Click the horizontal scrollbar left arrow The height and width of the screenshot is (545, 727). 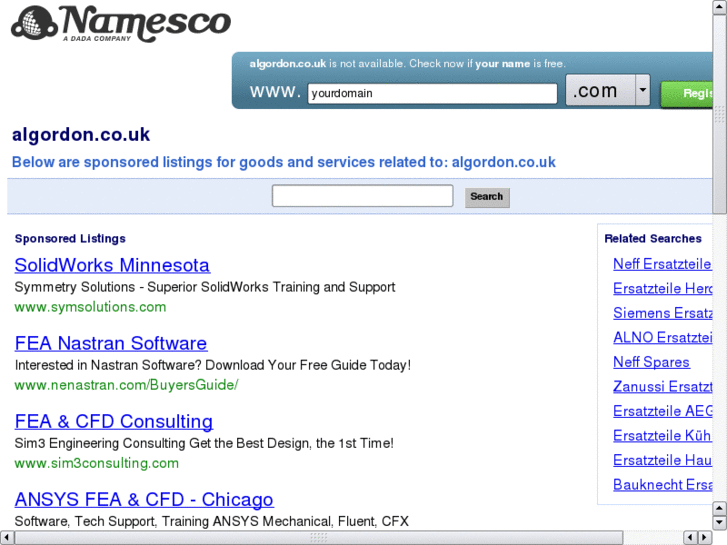tap(7, 538)
